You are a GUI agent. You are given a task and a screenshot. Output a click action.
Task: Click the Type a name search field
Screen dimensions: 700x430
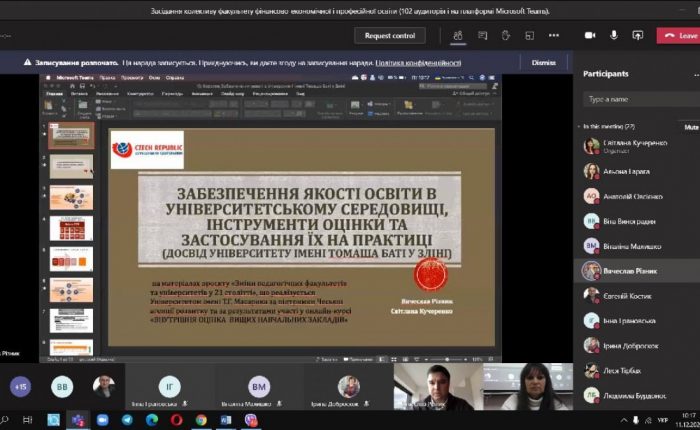coord(642,99)
